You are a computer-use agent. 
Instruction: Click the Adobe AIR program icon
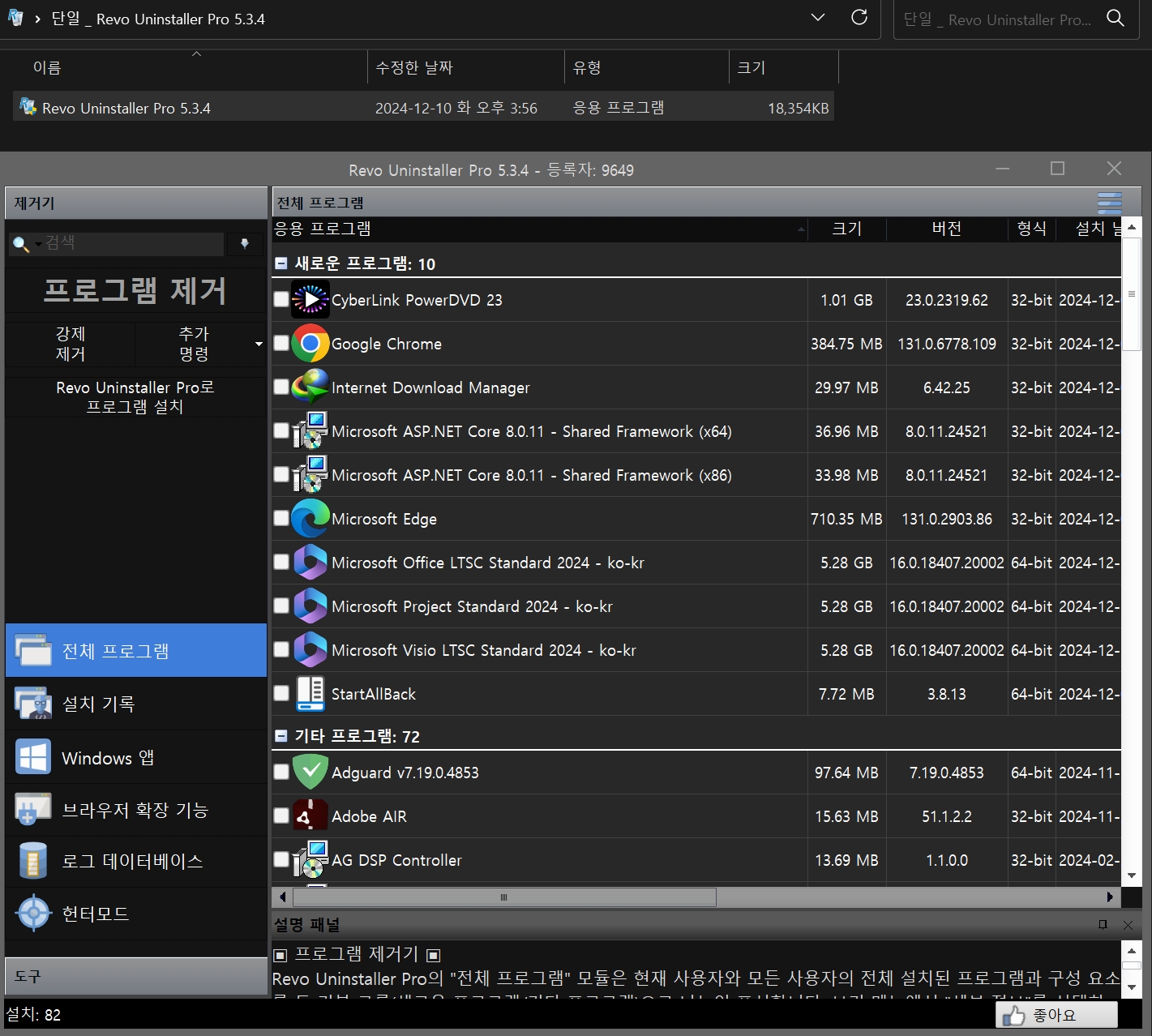(310, 816)
